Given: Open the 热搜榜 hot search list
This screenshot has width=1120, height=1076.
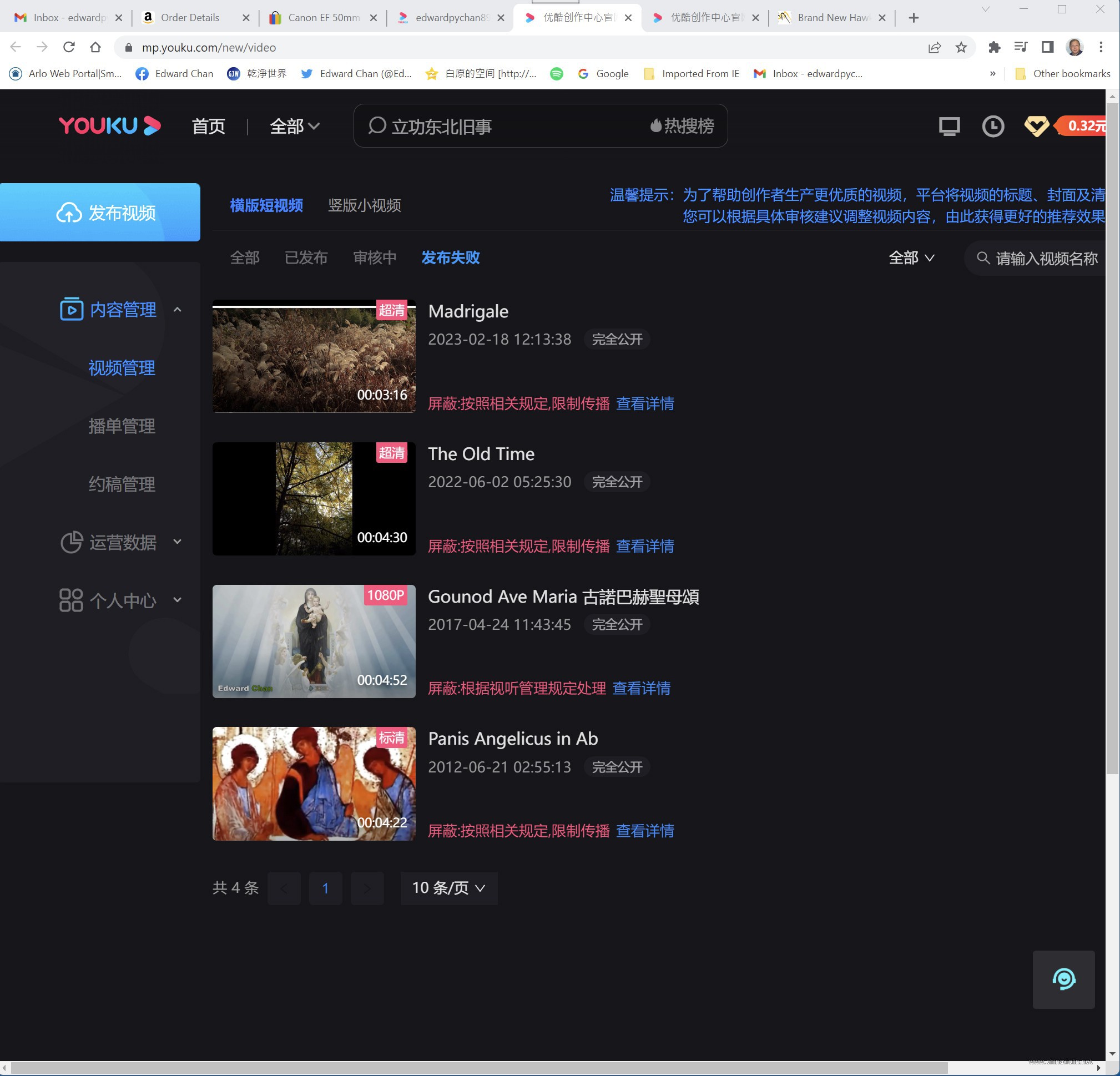Looking at the screenshot, I should coord(682,126).
